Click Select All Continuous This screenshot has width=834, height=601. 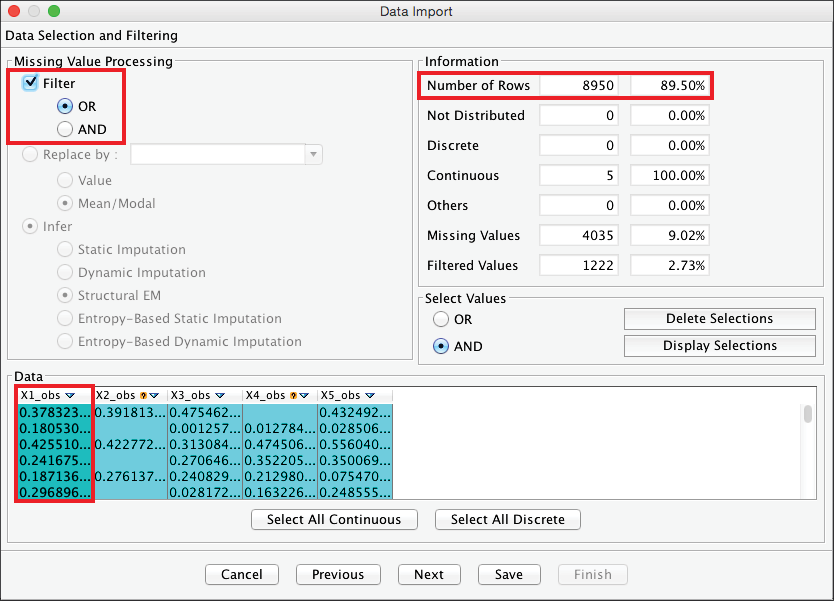333,520
